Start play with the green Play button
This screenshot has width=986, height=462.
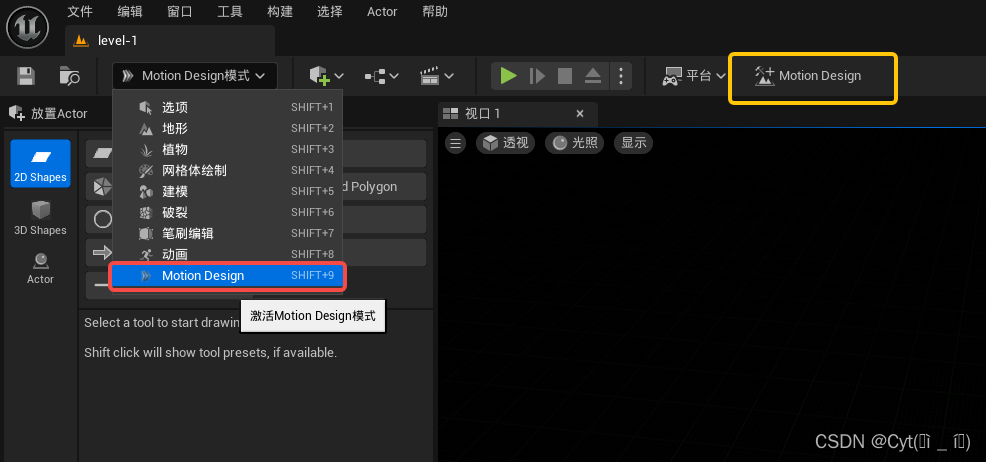pyautogui.click(x=508, y=76)
